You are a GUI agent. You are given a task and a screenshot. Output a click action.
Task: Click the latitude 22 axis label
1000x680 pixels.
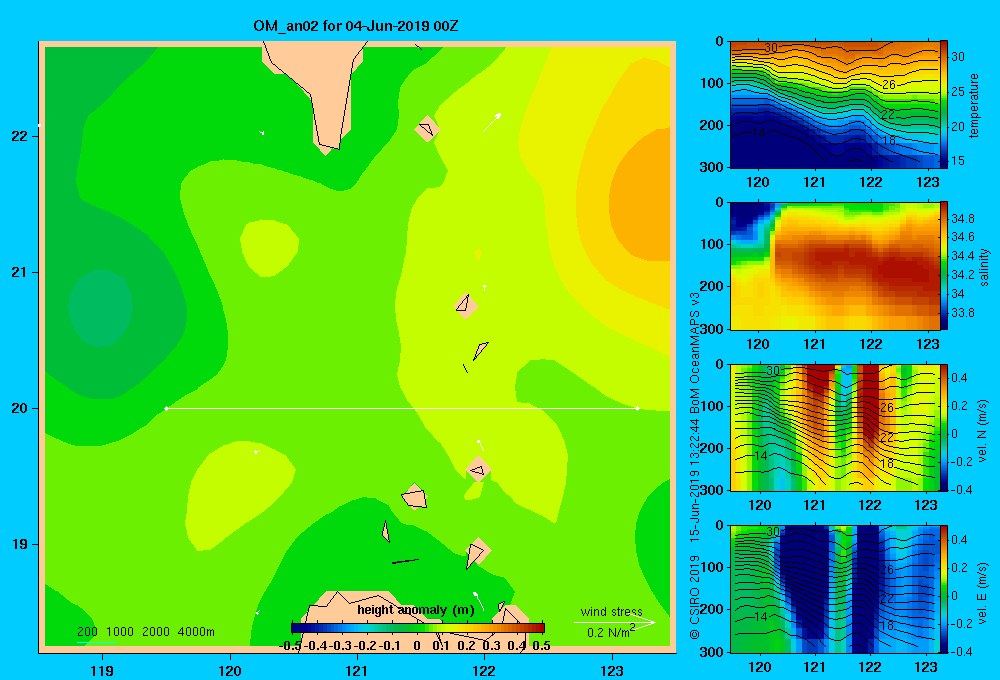pyautogui.click(x=20, y=136)
